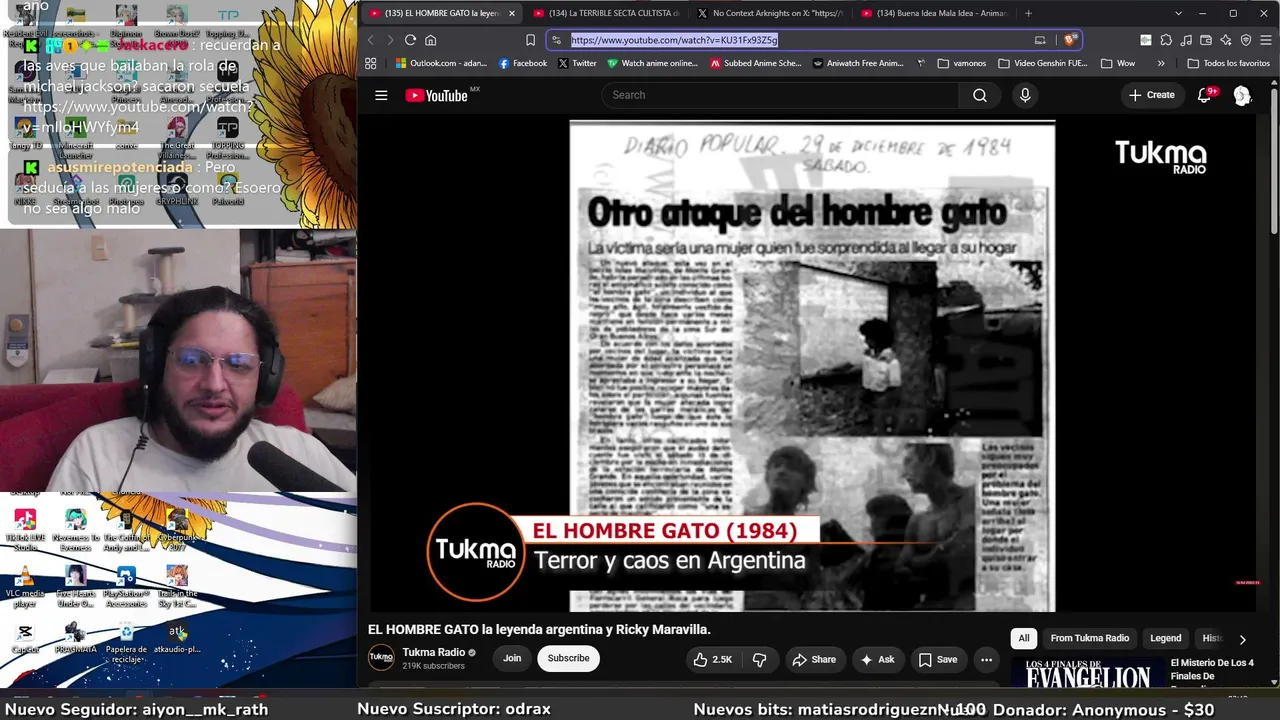The height and width of the screenshot is (720, 1280).
Task: Click the Ask button
Action: click(x=877, y=660)
